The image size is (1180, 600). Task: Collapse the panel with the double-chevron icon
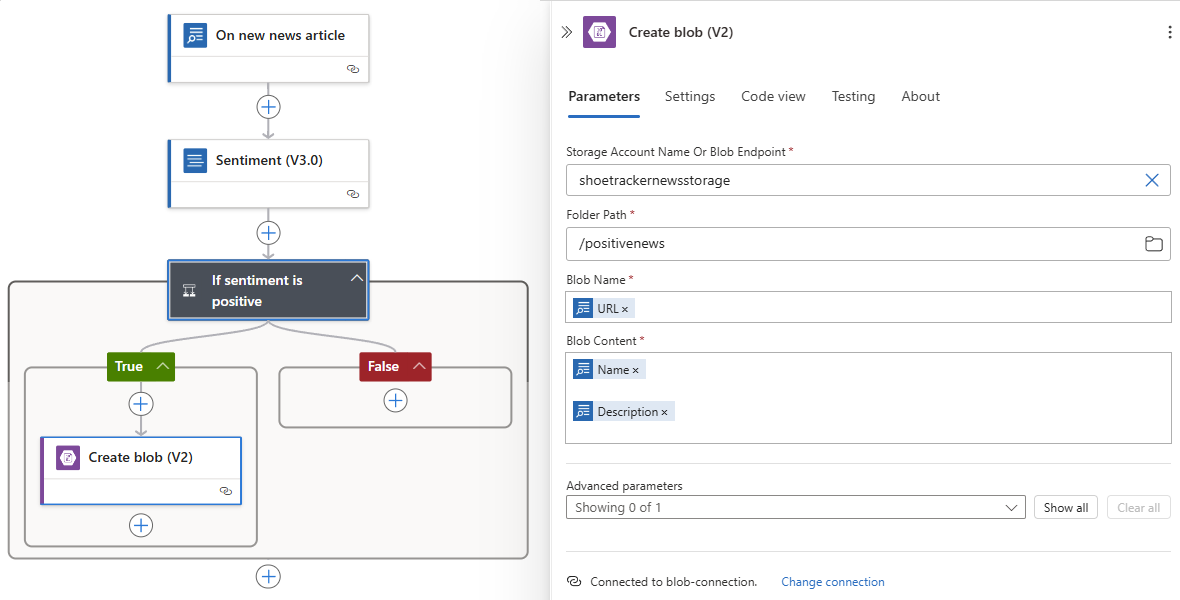tap(568, 31)
